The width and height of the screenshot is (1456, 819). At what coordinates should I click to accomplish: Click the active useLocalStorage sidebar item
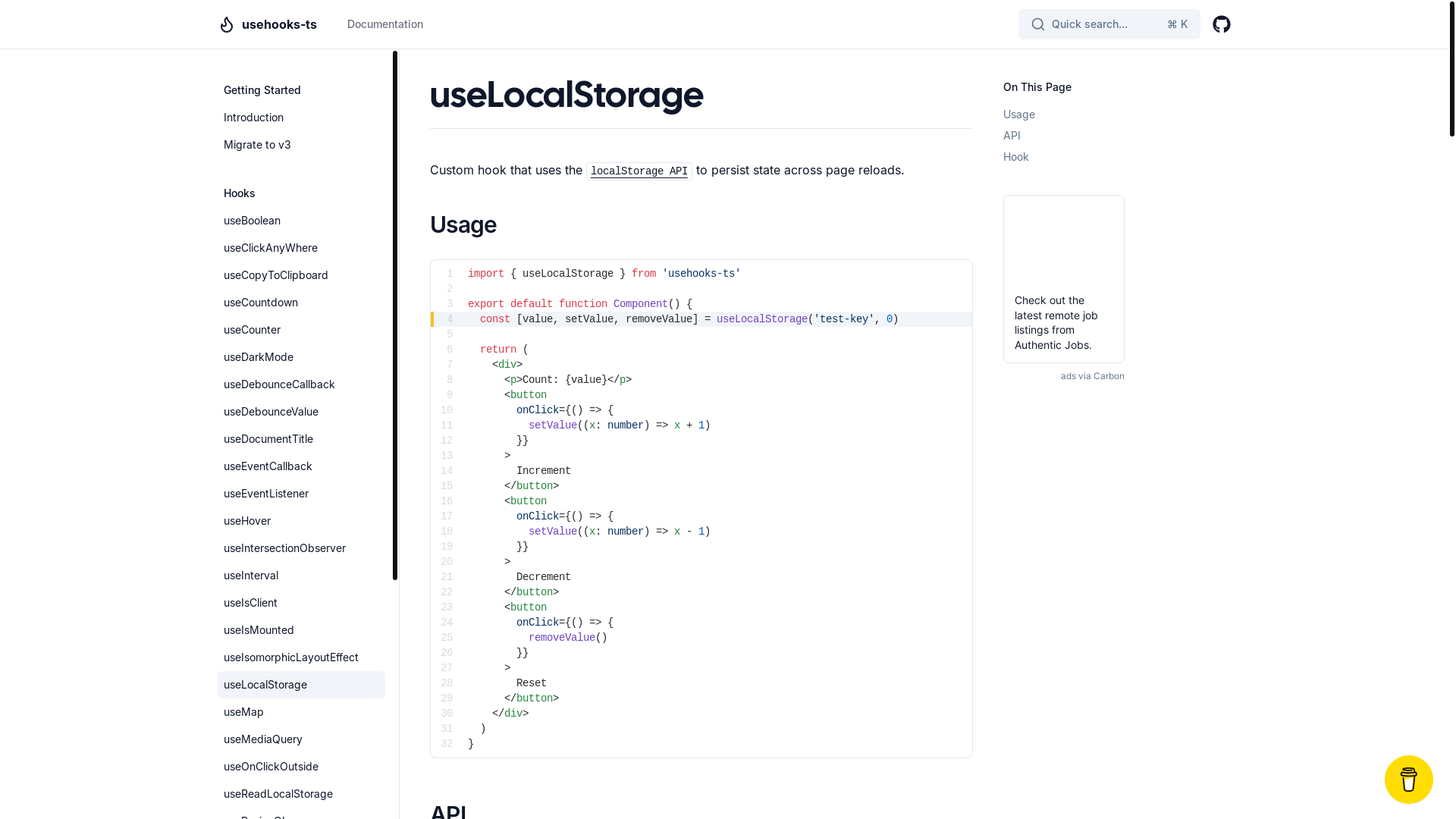[x=301, y=685]
